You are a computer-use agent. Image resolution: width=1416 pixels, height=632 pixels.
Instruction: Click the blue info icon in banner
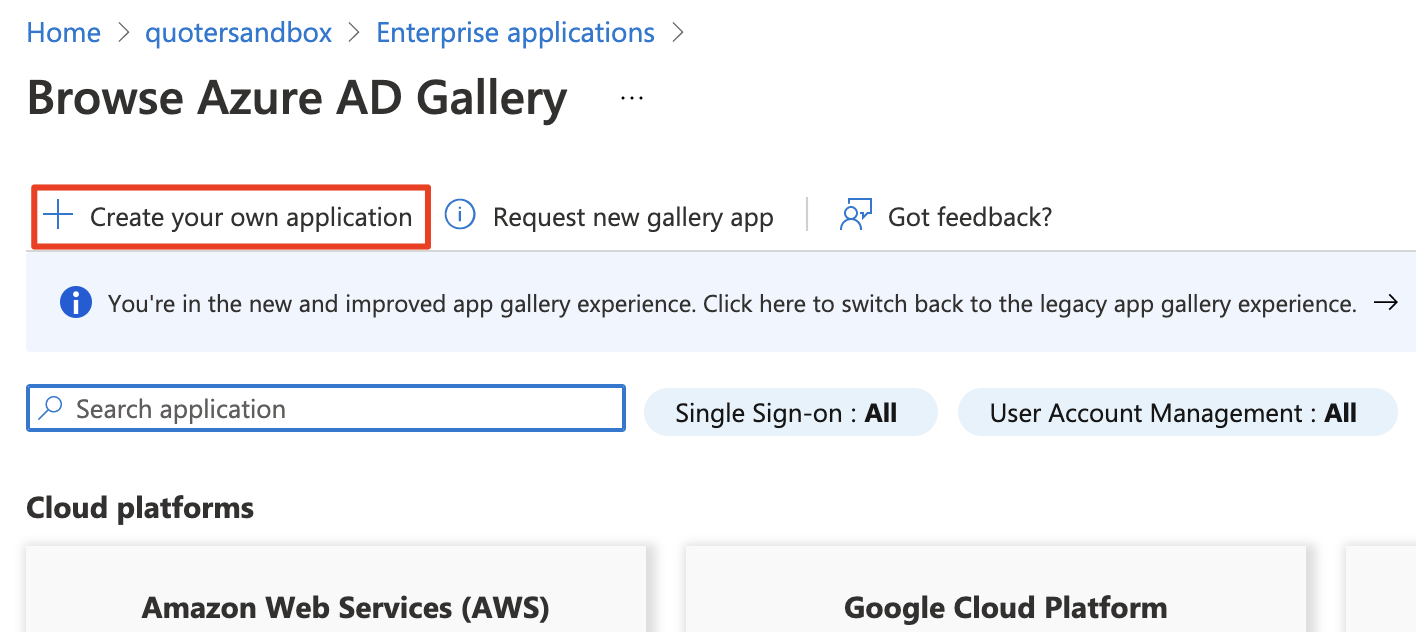click(x=76, y=303)
